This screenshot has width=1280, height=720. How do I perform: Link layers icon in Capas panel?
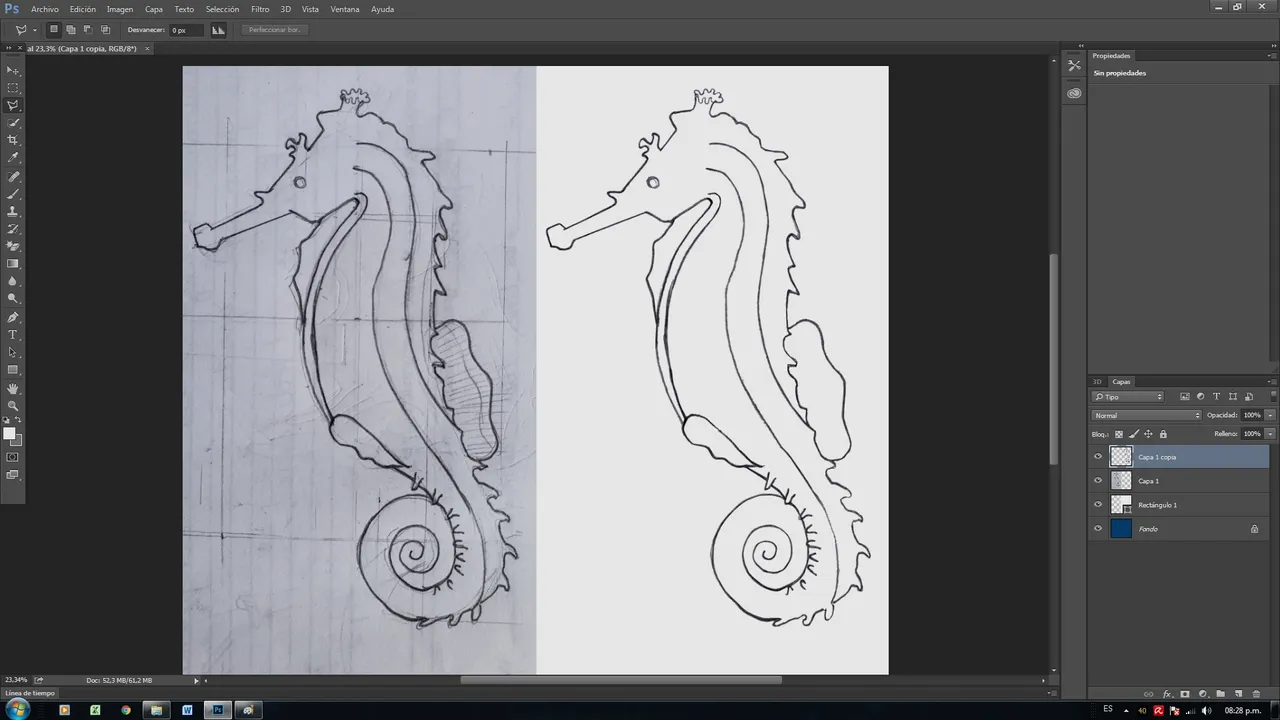(x=1148, y=694)
